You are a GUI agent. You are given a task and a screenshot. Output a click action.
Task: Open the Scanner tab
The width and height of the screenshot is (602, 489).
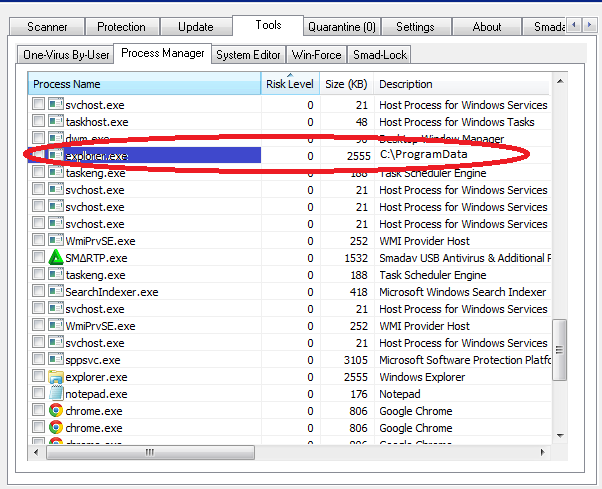pos(47,27)
